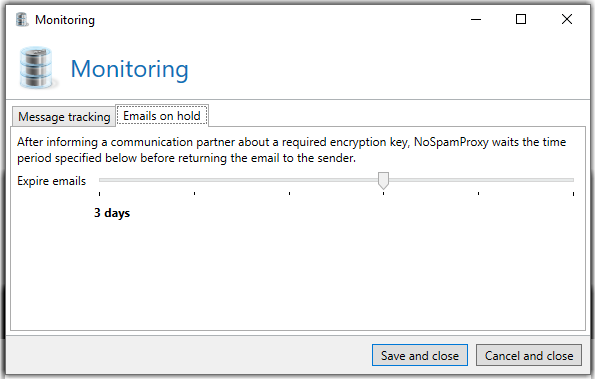The height and width of the screenshot is (380, 596).
Task: Click the bold 3 days value label
Action: point(112,213)
